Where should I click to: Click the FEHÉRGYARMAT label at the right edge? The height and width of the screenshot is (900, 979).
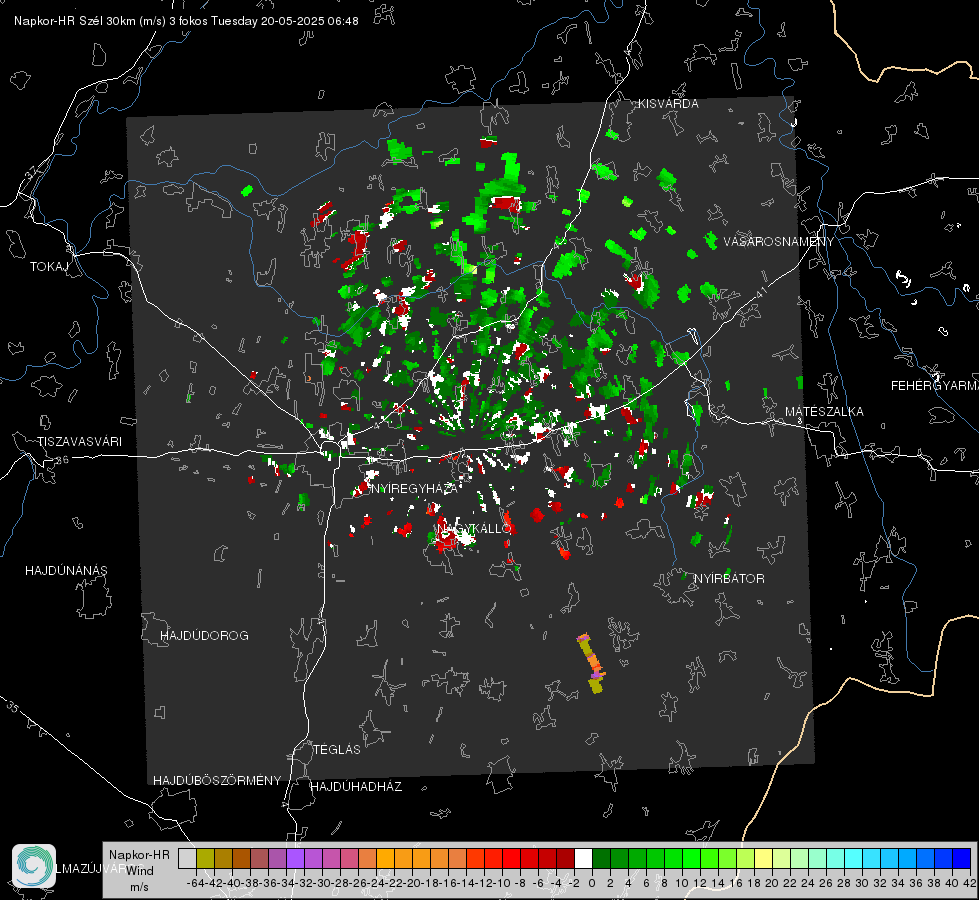[x=935, y=386]
